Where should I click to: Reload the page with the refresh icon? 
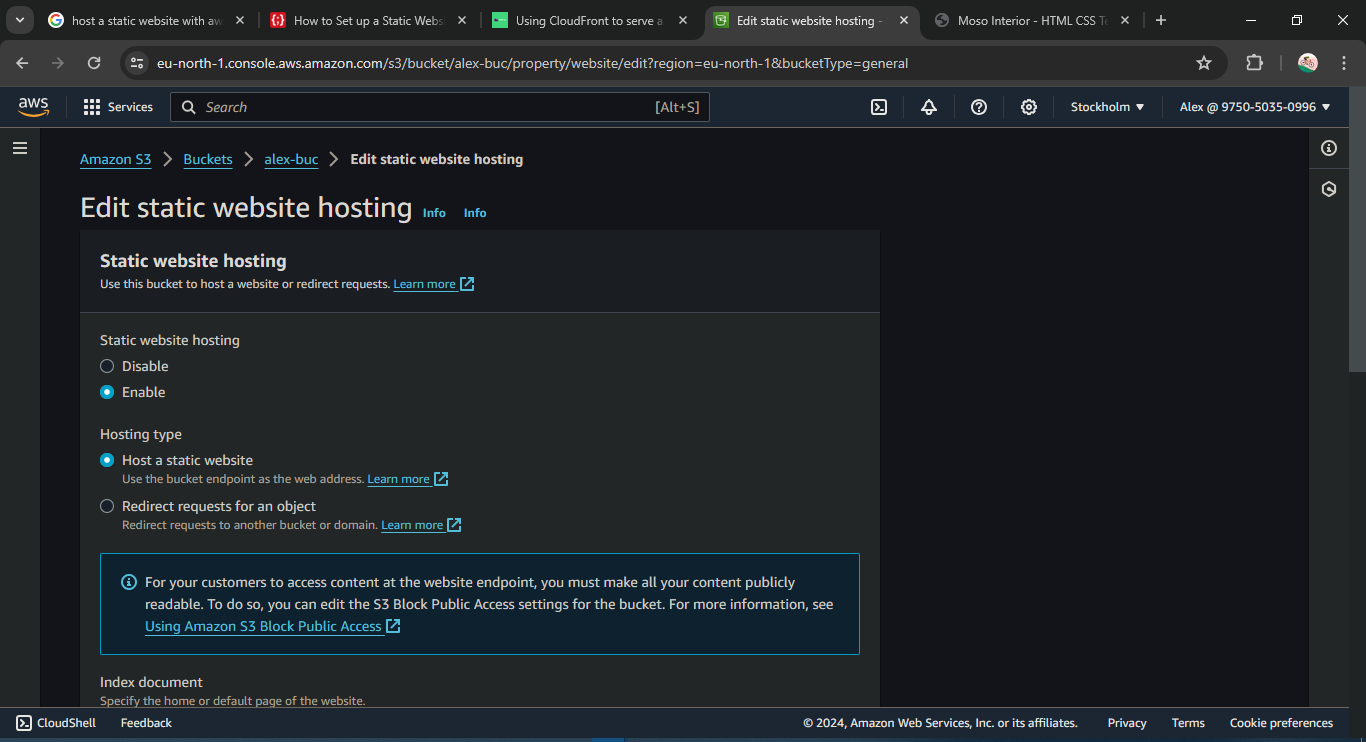(94, 63)
